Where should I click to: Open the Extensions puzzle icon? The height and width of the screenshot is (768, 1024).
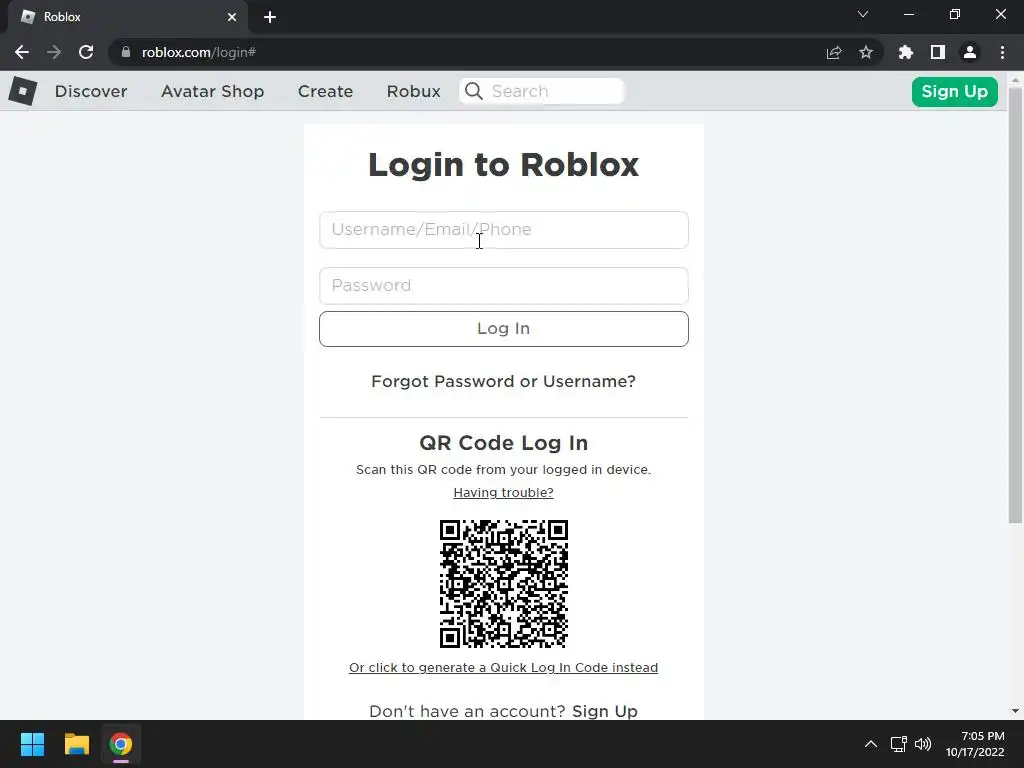click(x=906, y=52)
